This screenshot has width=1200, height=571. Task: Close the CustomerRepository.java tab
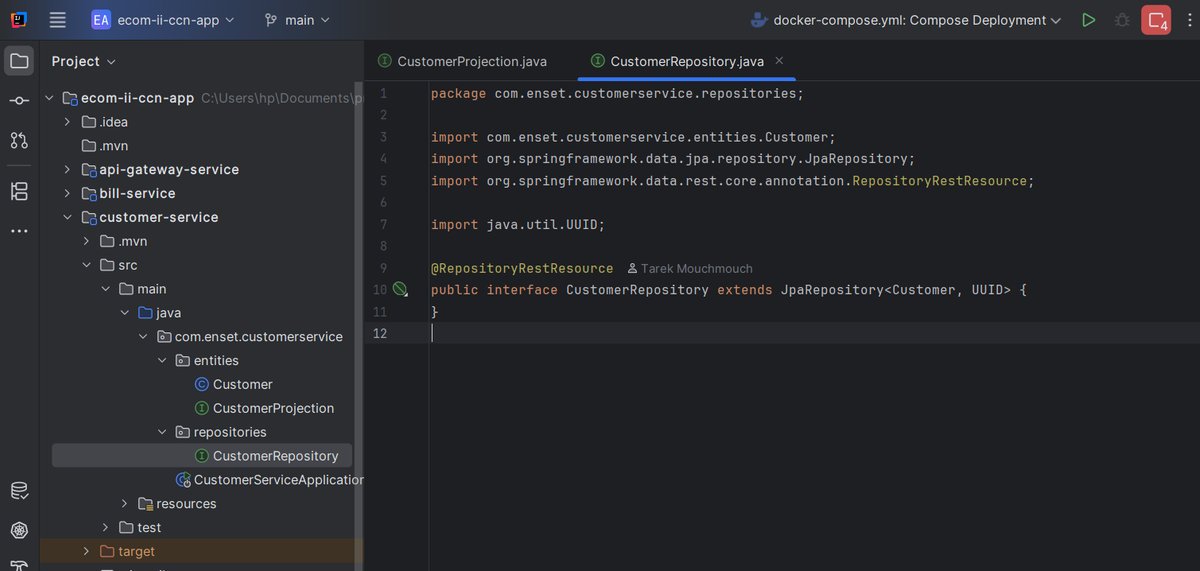click(780, 61)
